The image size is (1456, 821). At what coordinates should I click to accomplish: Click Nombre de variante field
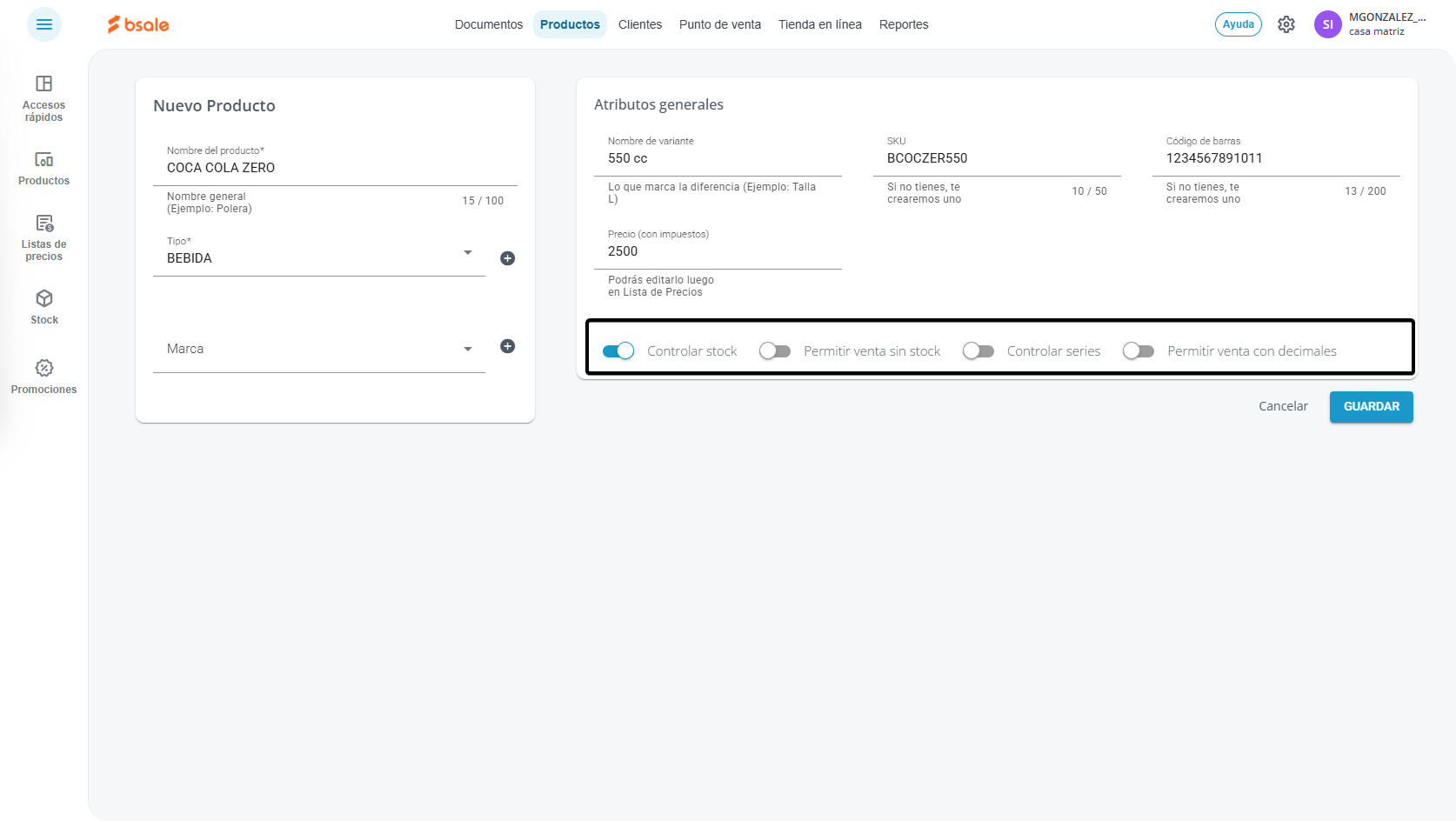coord(718,154)
